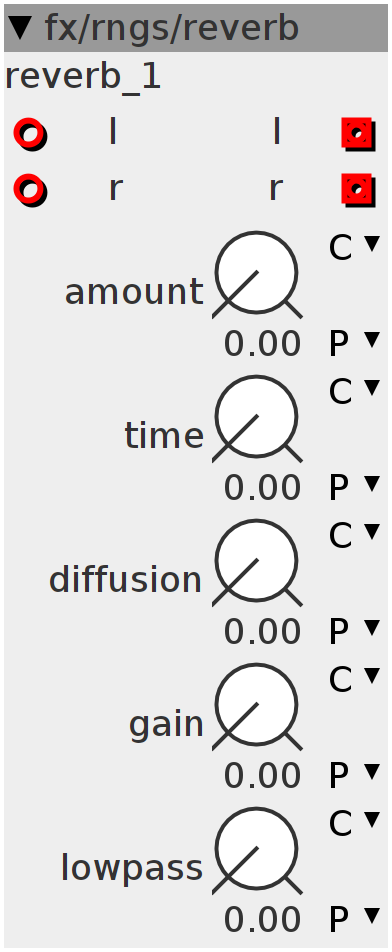Viewport: 392px width, 952px height.
Task: Open the P dropdown for lowpass
Action: pos(354,919)
